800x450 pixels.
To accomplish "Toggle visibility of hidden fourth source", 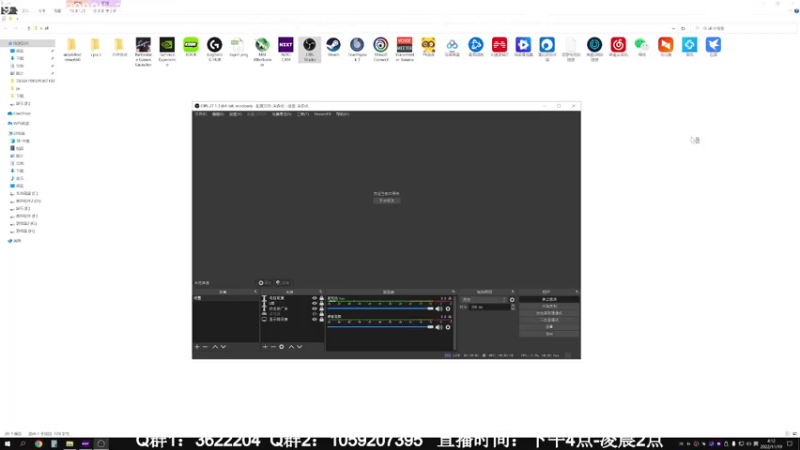I will click(x=314, y=314).
